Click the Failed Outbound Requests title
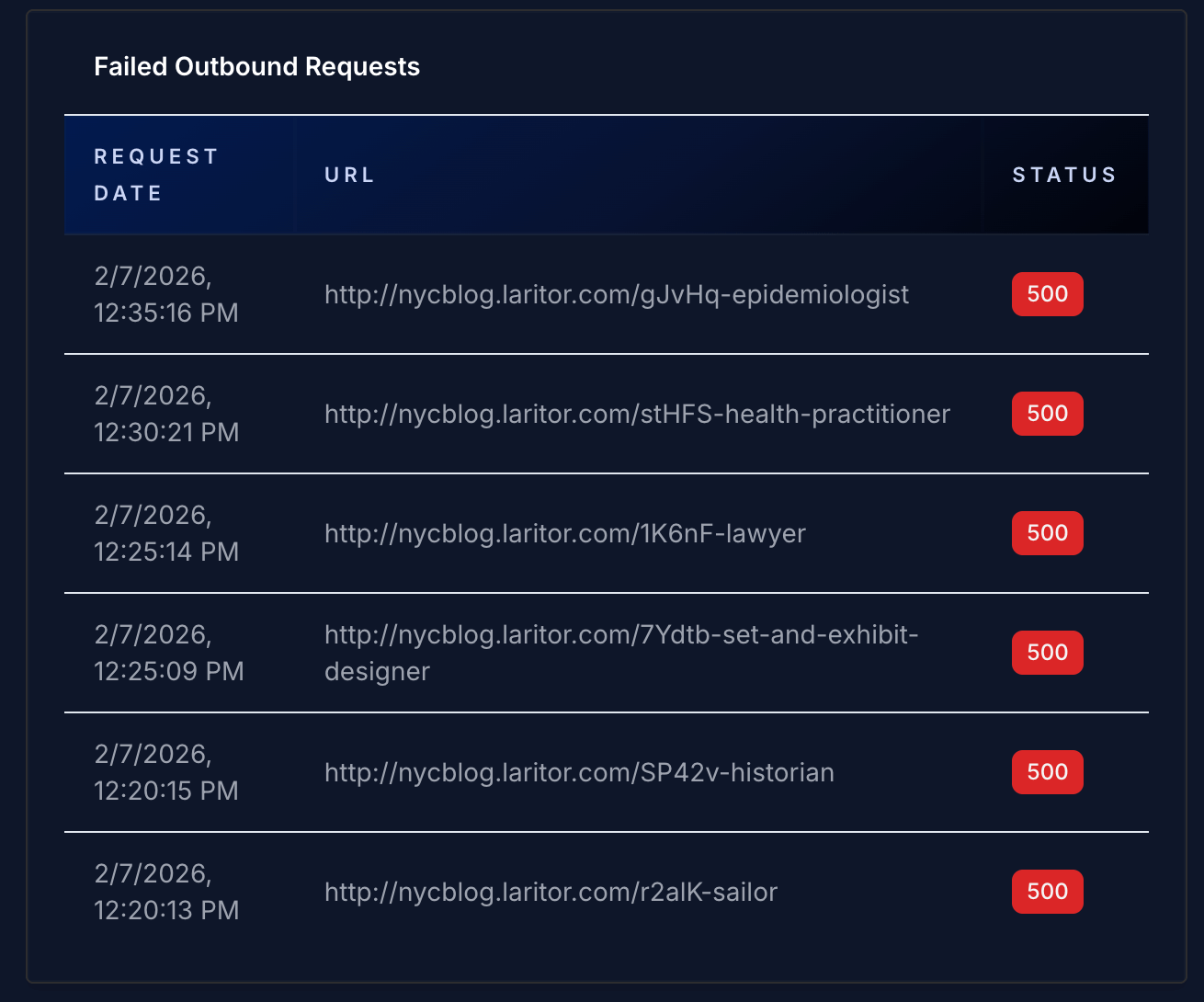 (x=256, y=66)
